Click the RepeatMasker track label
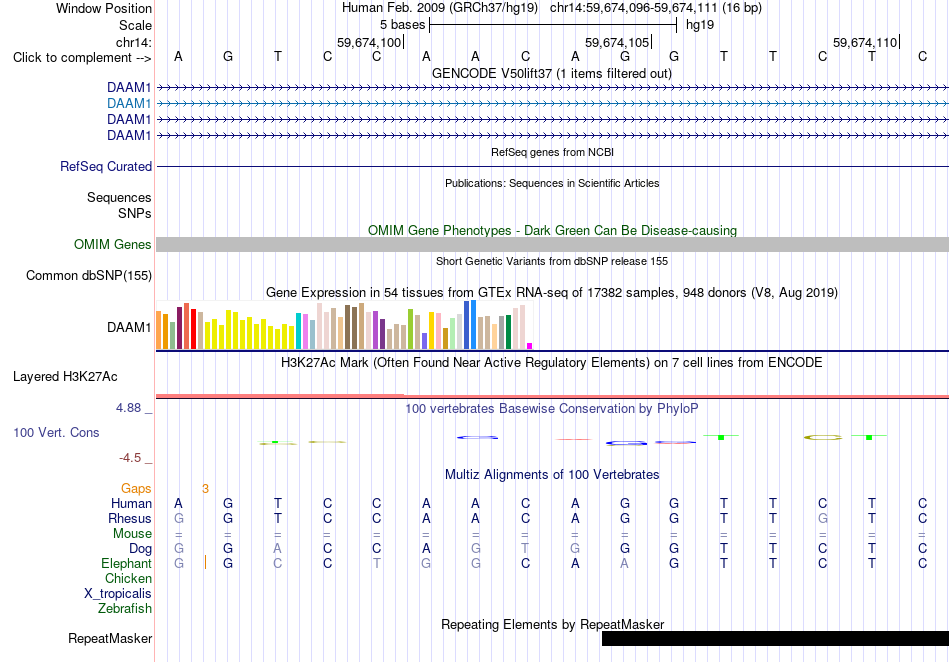 (110, 638)
